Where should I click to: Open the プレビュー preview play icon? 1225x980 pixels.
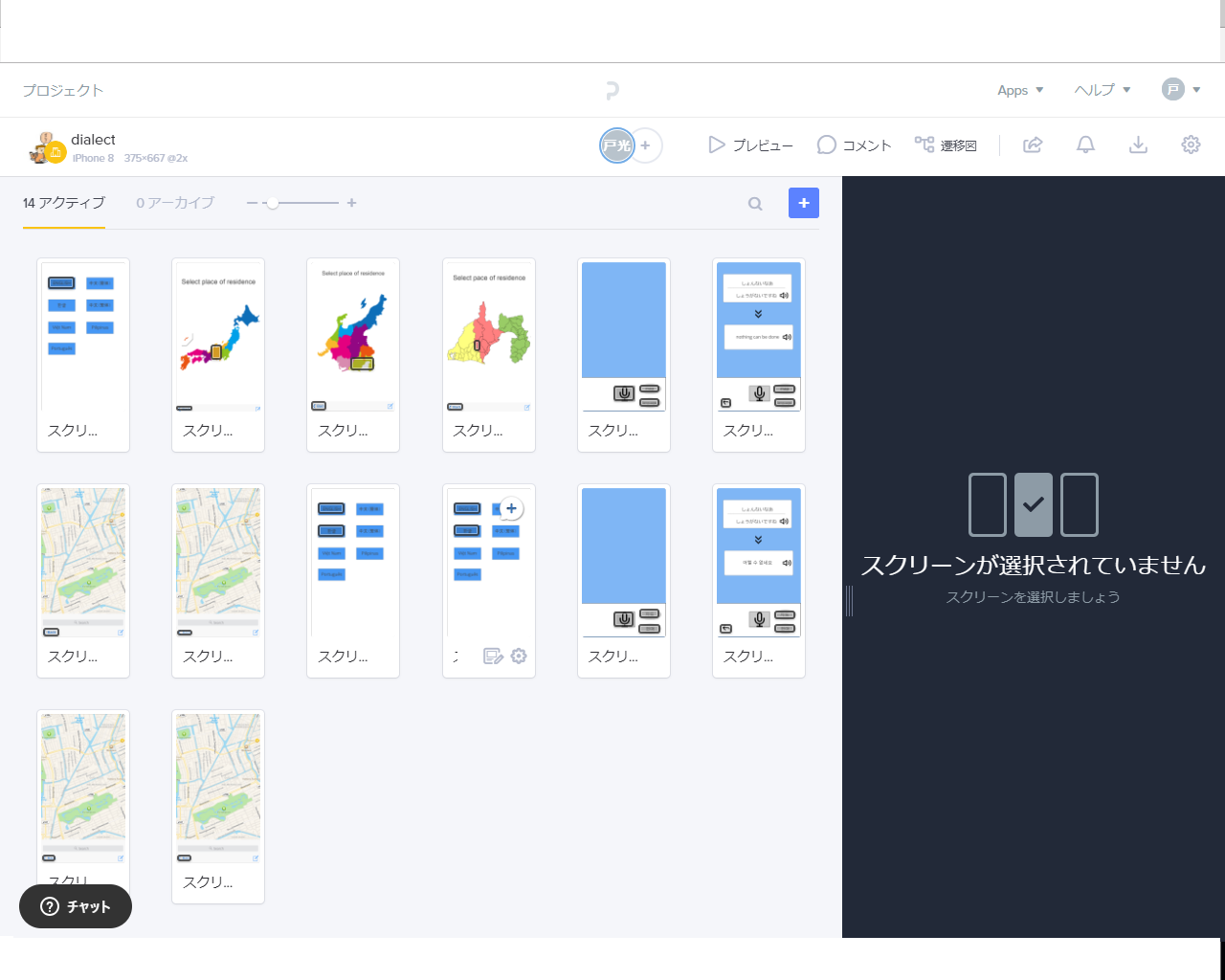(x=716, y=145)
